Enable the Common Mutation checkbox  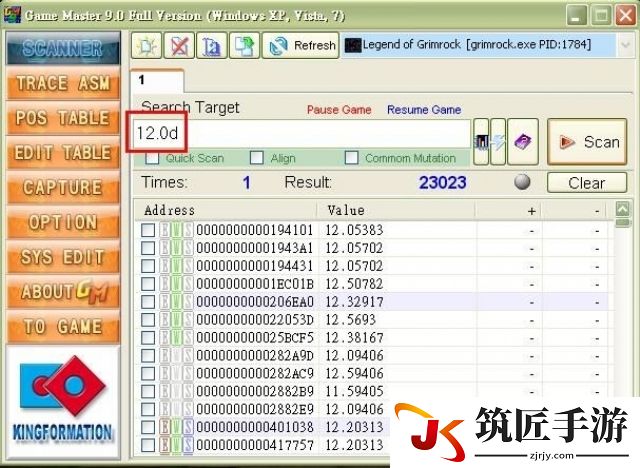click(351, 157)
